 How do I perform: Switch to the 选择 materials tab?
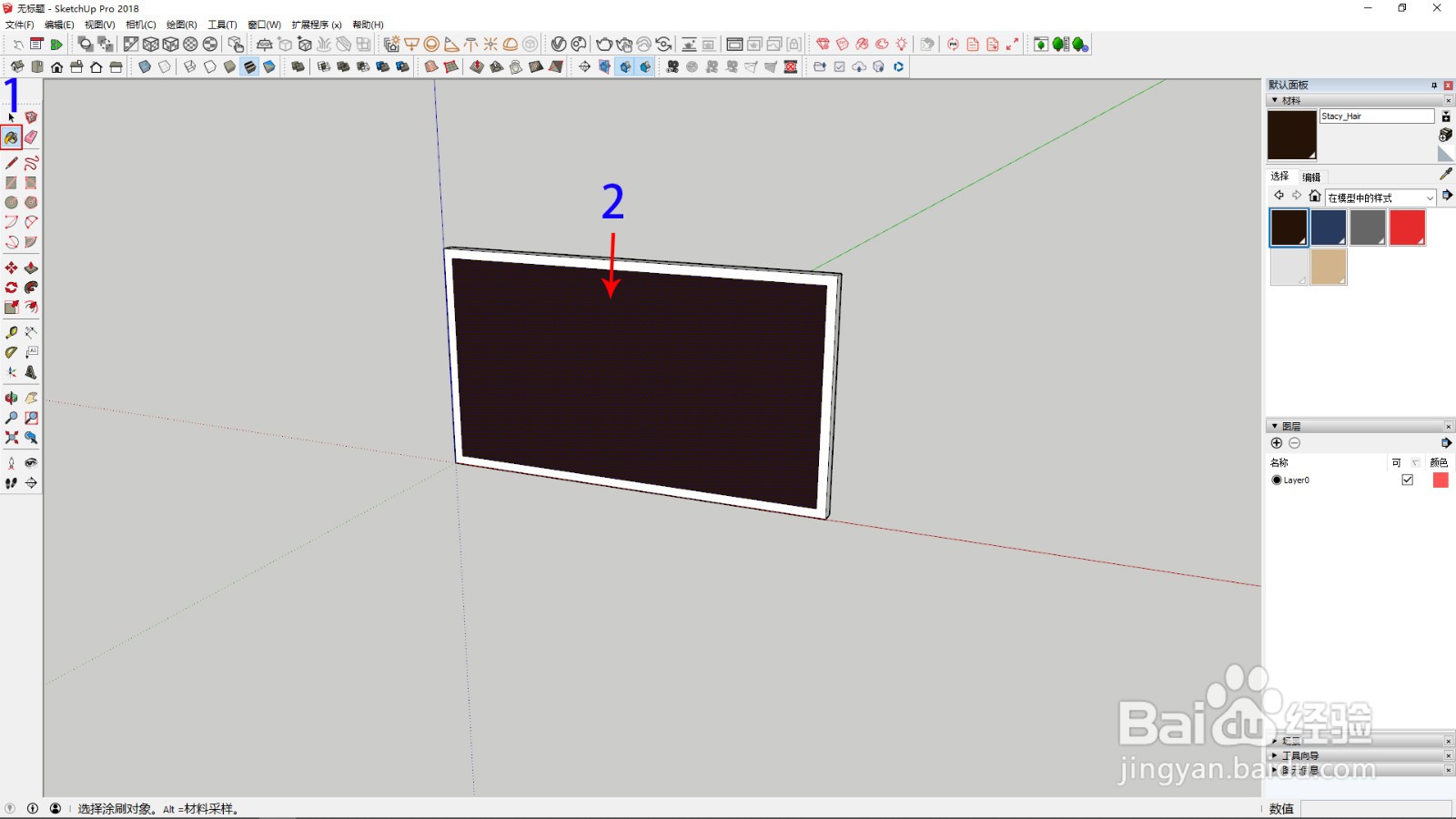[x=1279, y=177]
